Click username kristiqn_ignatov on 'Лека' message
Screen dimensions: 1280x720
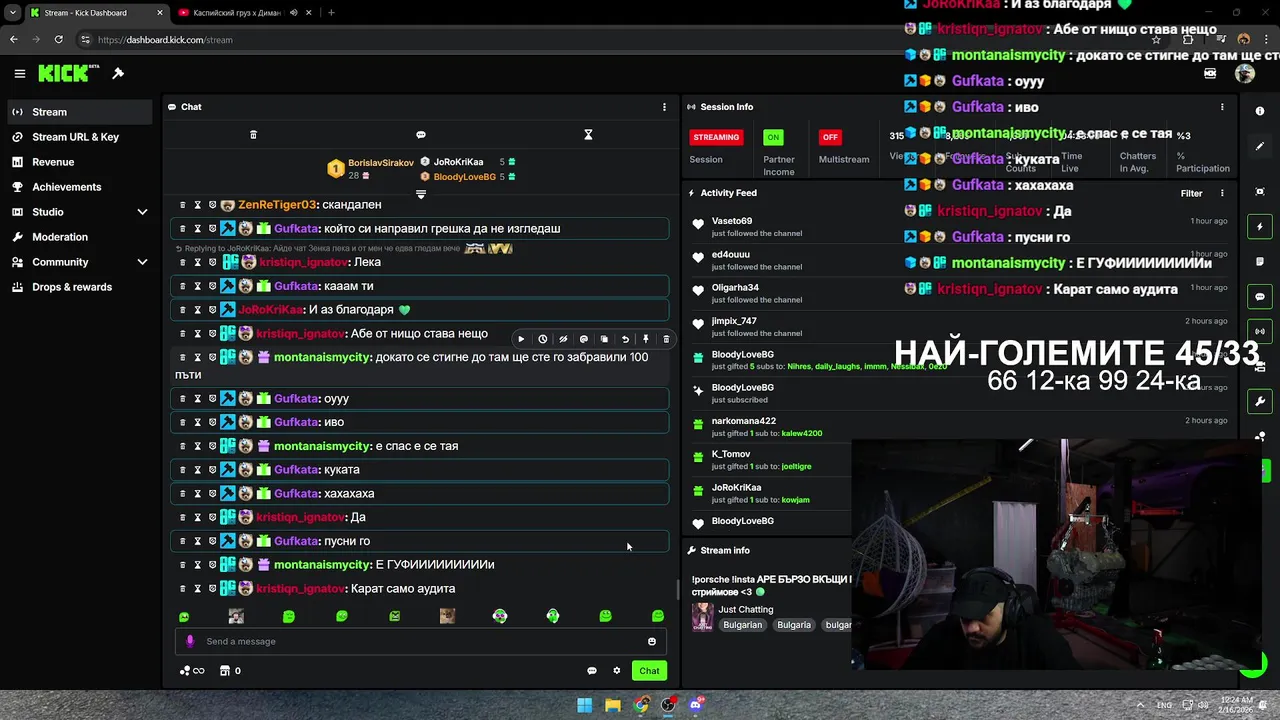coord(304,262)
